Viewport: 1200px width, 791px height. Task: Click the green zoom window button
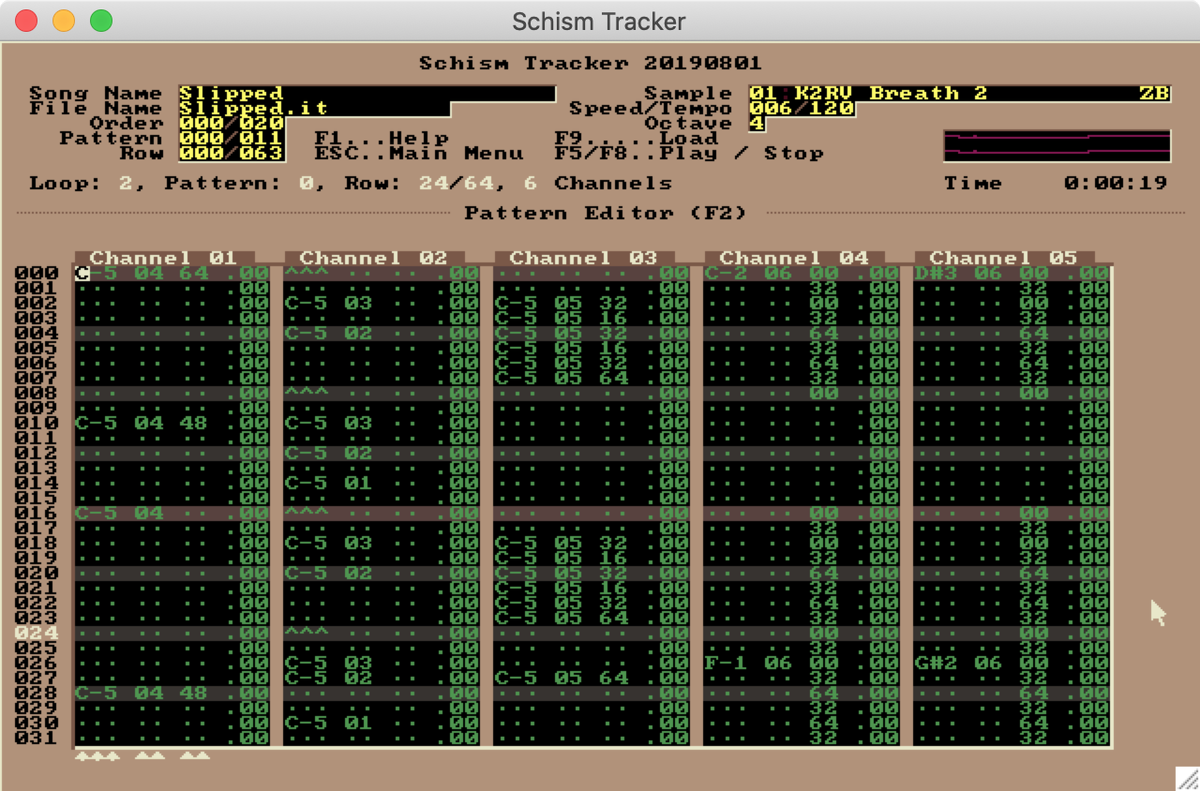point(101,21)
